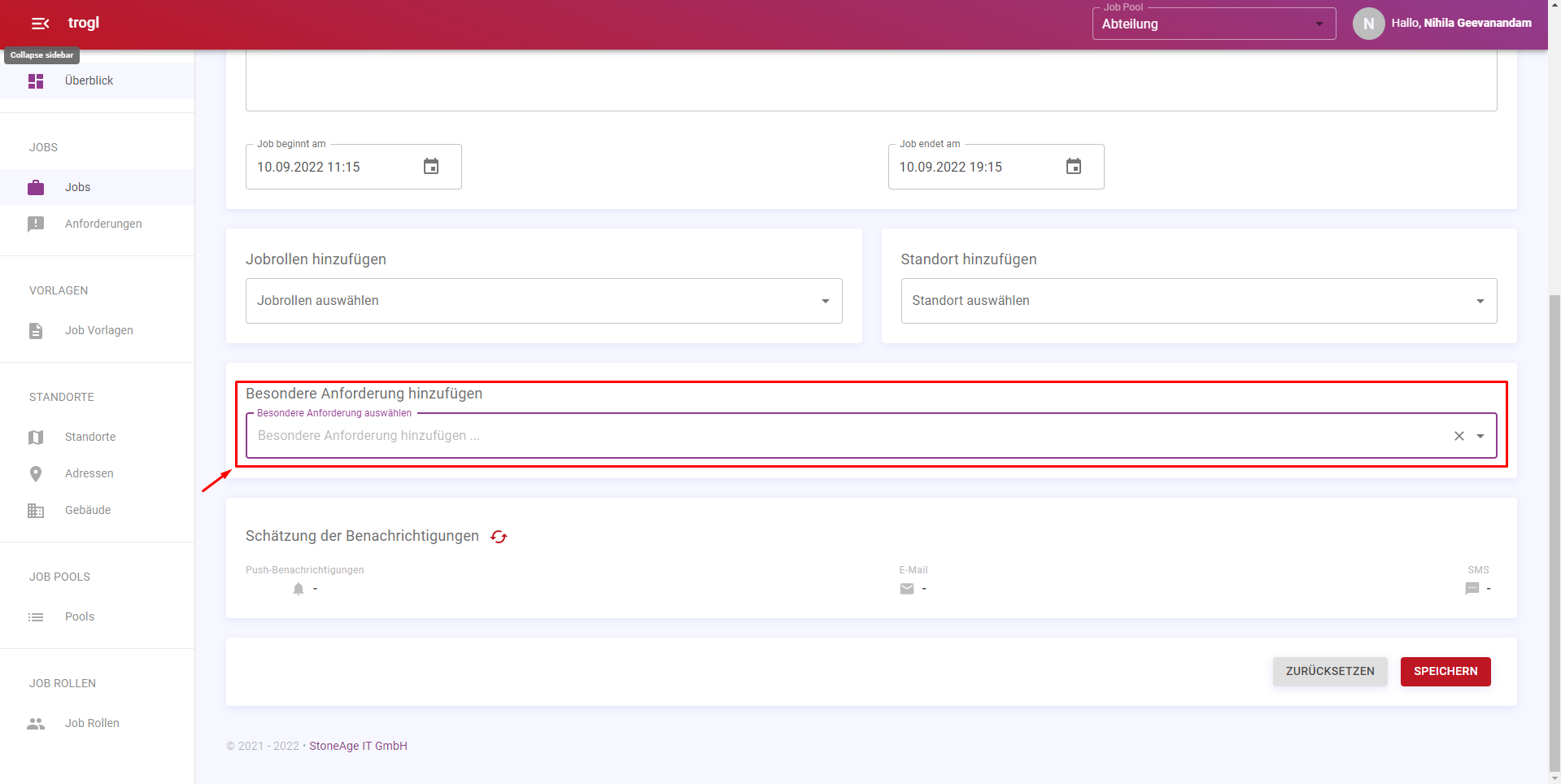The width and height of the screenshot is (1561, 784).
Task: Click the Standorte map icon
Action: coord(36,438)
